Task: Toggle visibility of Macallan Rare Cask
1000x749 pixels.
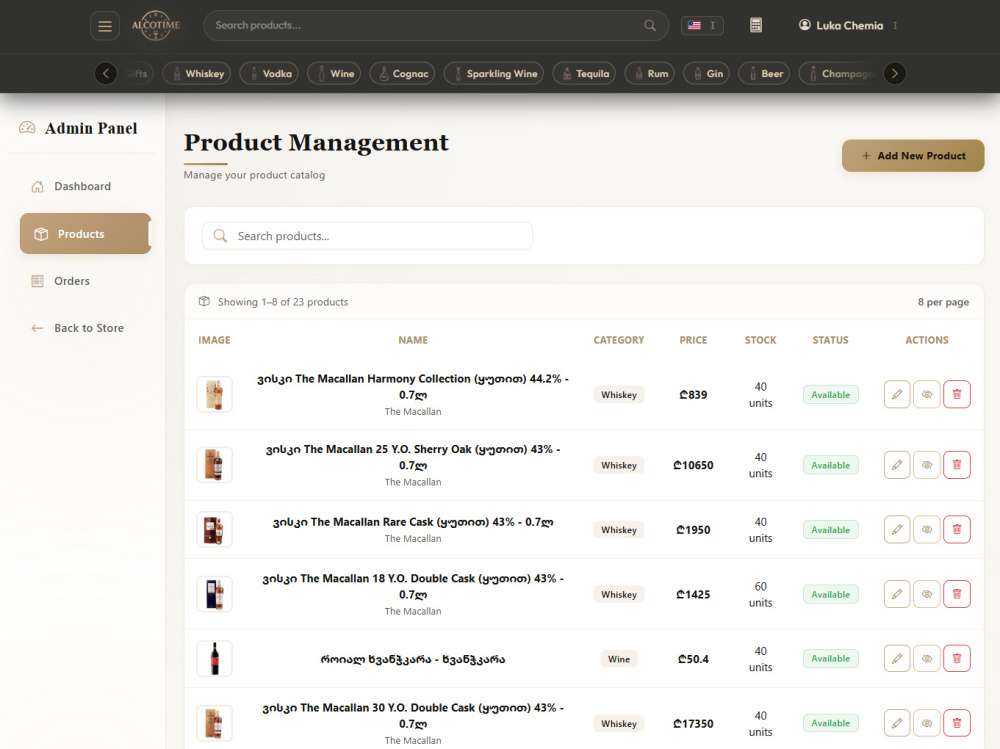Action: coord(927,530)
